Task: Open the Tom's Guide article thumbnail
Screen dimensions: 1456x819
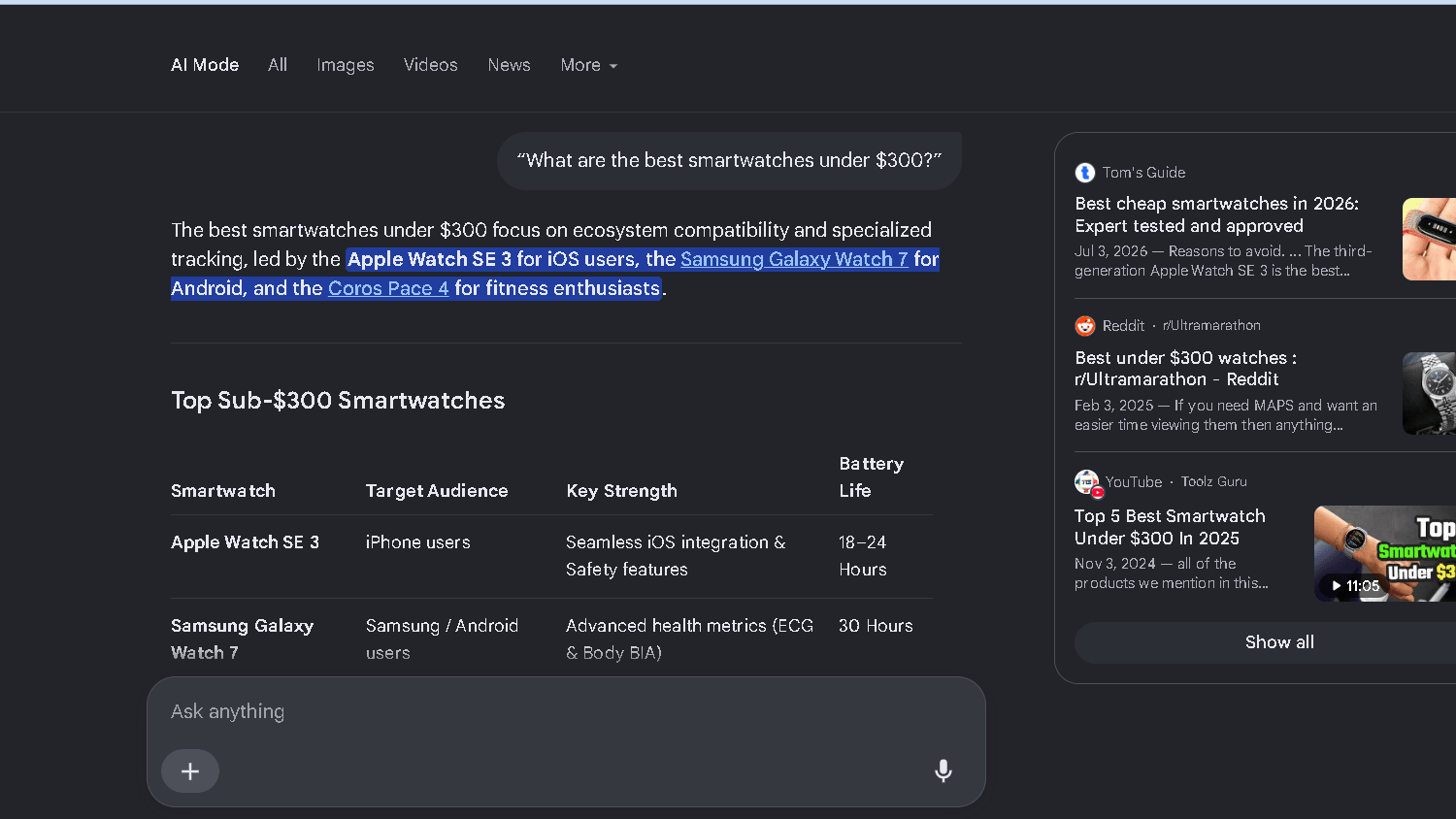Action: tap(1429, 240)
